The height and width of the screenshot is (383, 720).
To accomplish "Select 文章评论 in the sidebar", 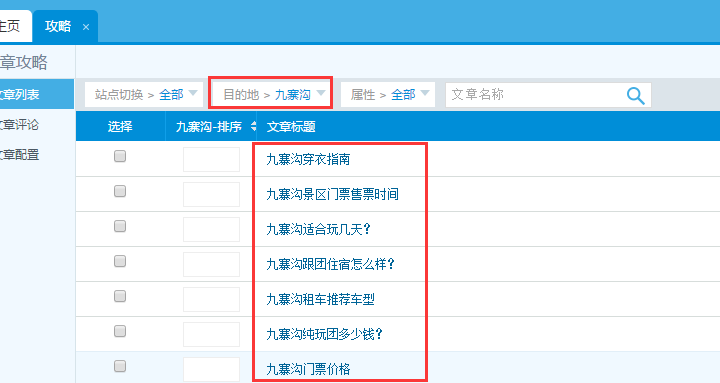I will (x=19, y=124).
